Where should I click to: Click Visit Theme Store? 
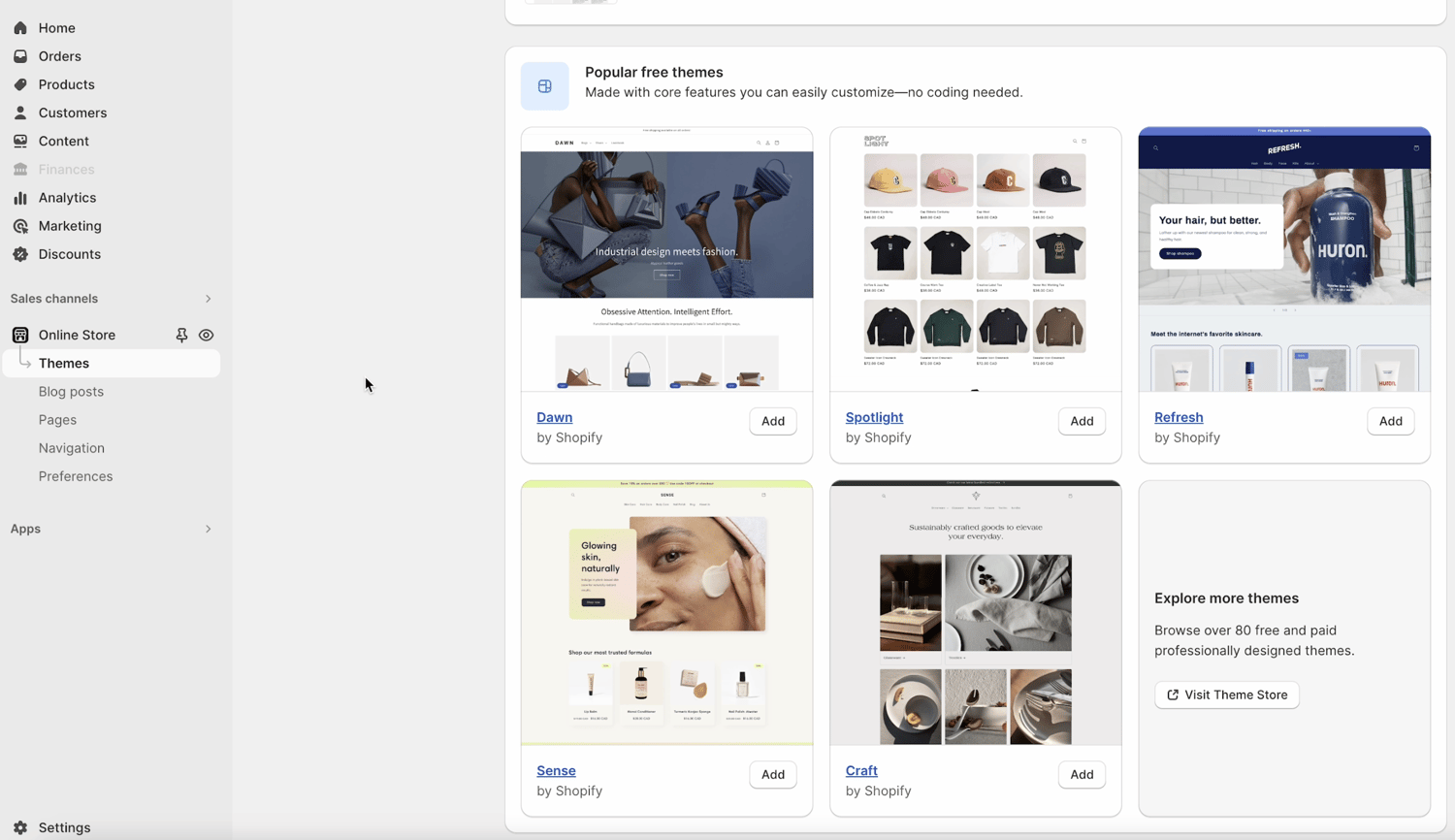(x=1226, y=695)
